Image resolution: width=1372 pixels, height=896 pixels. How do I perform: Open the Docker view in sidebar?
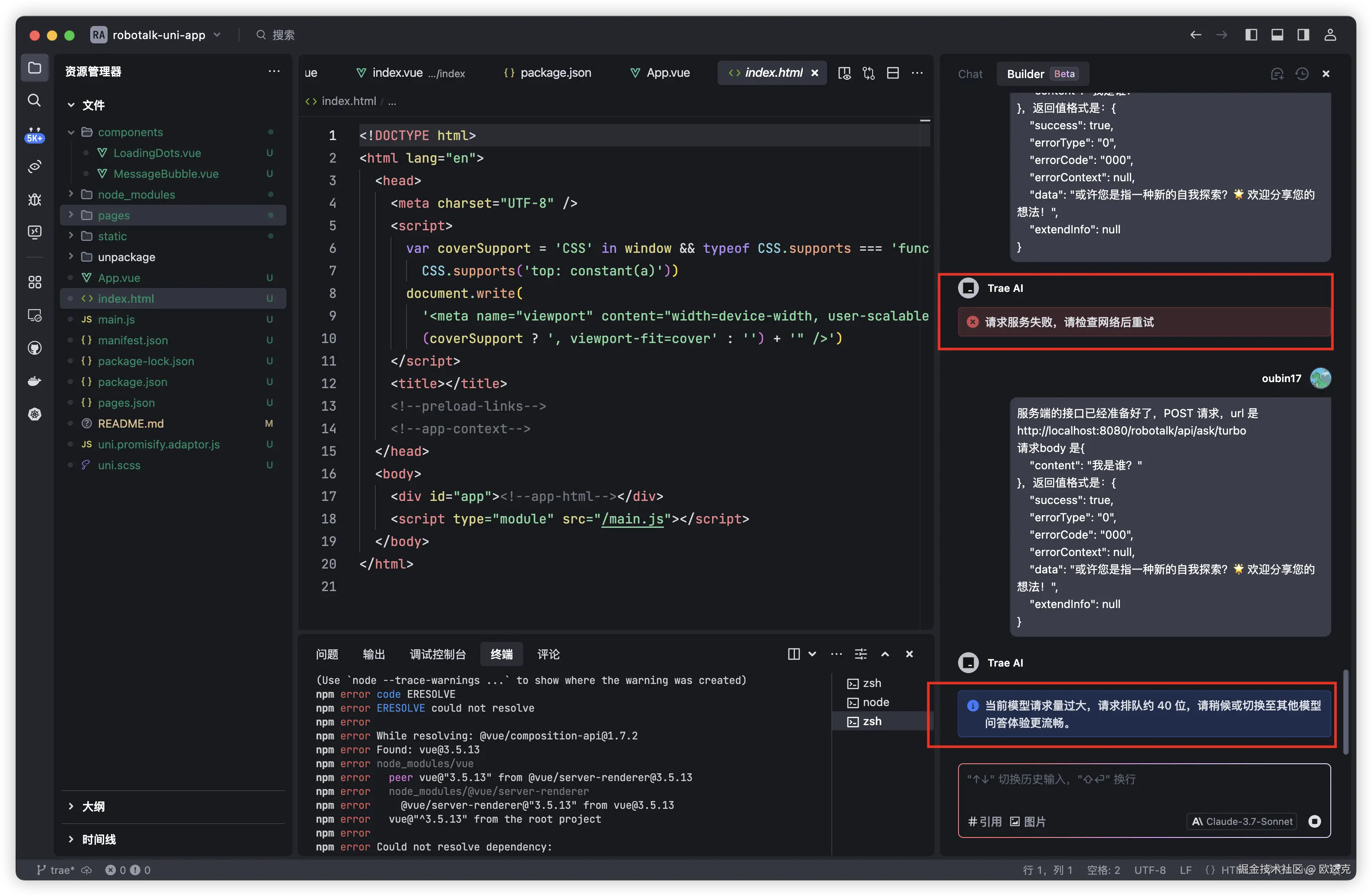(x=35, y=381)
